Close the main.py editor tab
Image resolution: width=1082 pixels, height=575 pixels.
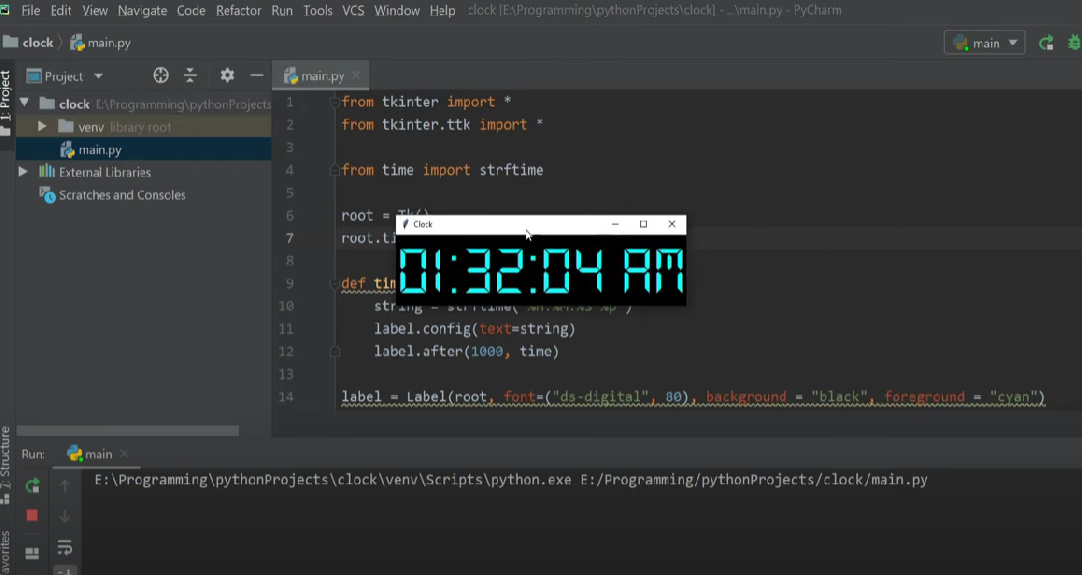coord(356,75)
